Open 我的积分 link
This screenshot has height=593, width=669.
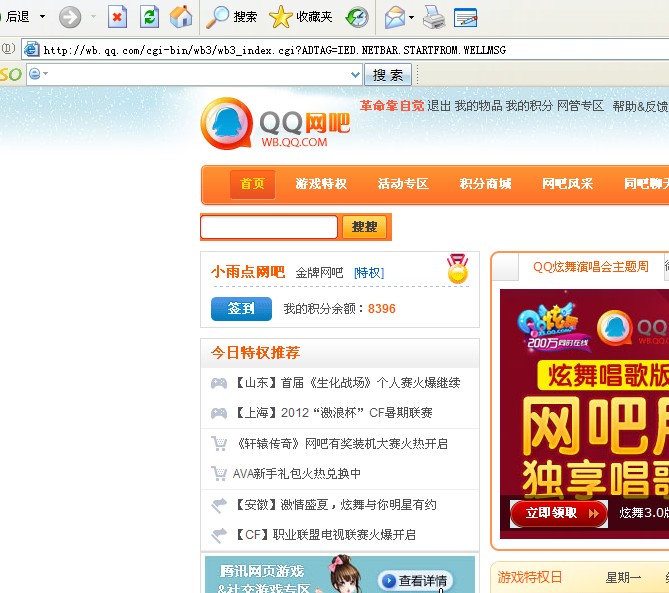tap(529, 105)
